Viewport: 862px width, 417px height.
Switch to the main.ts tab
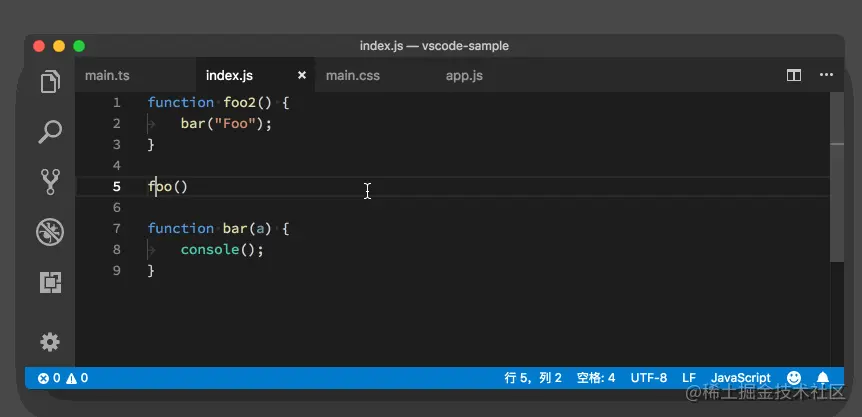[x=107, y=75]
